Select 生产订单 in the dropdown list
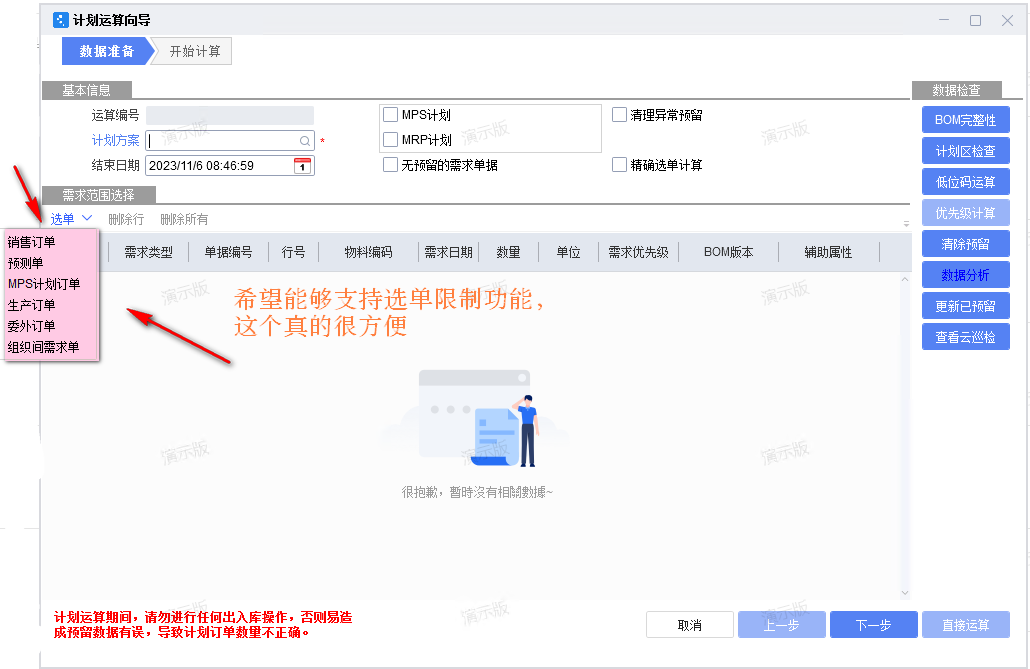The width and height of the screenshot is (1030, 669). [x=32, y=305]
